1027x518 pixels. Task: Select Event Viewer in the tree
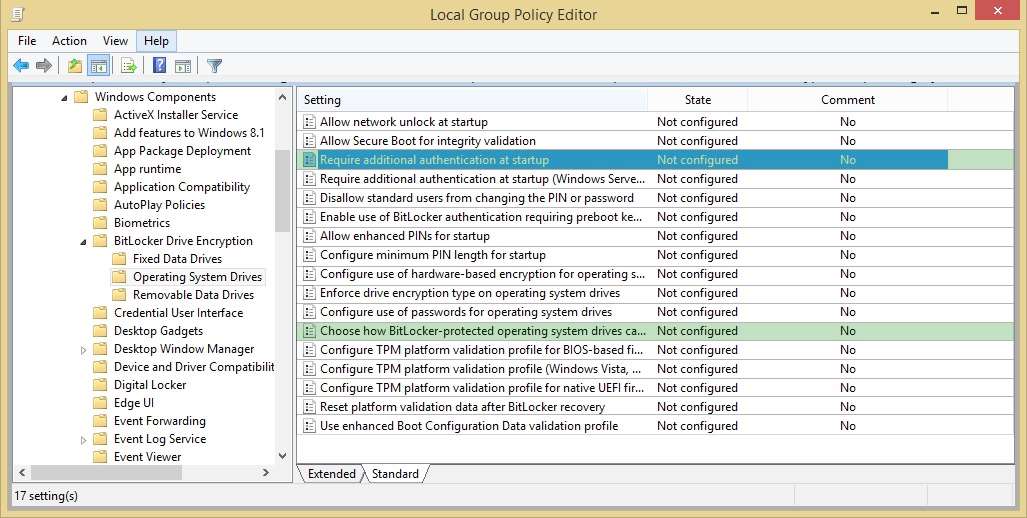[x=147, y=457]
